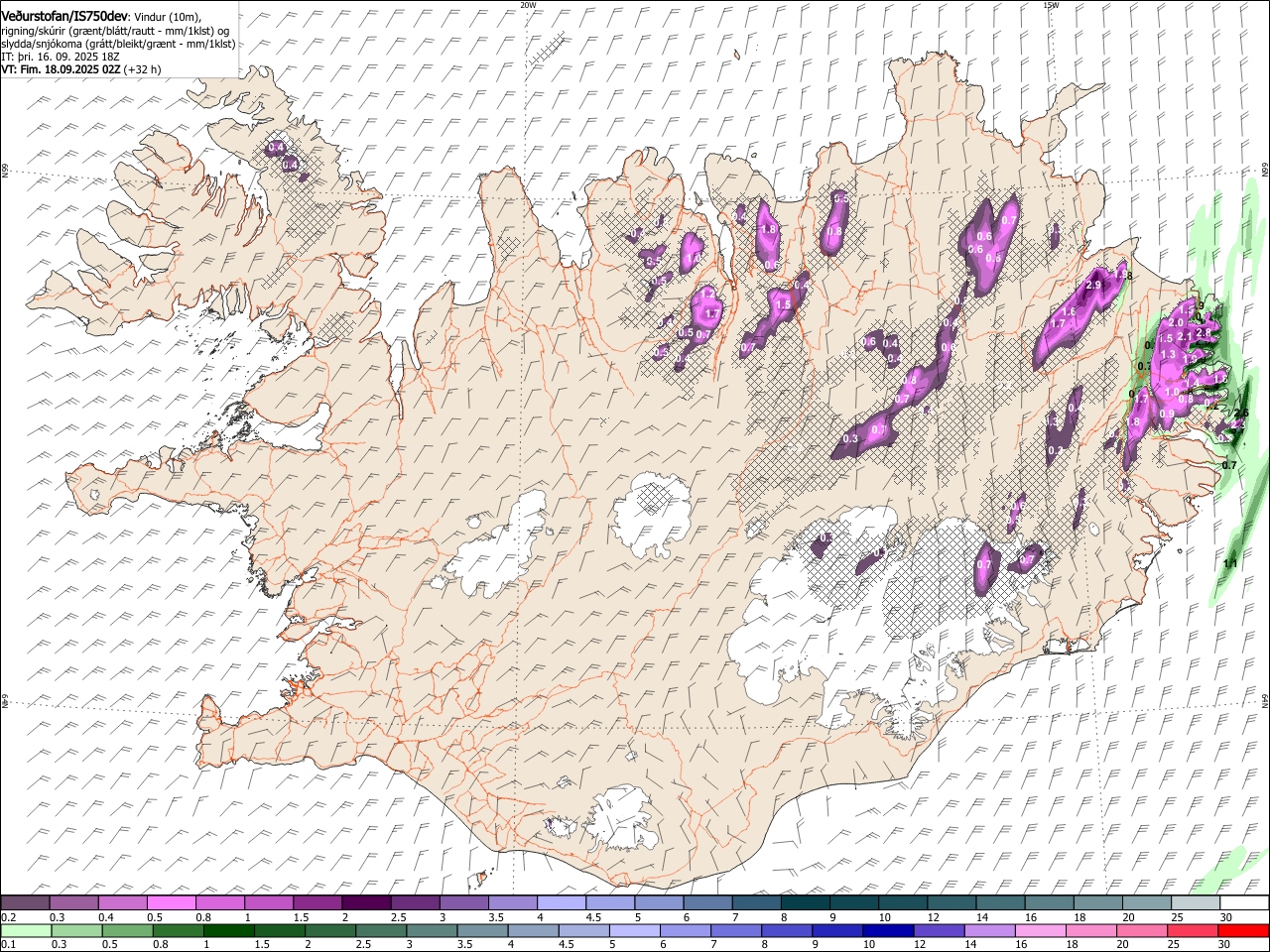The width and height of the screenshot is (1270, 952).
Task: Click upper legend swatch between 1 and 1.5
Action: click(268, 902)
